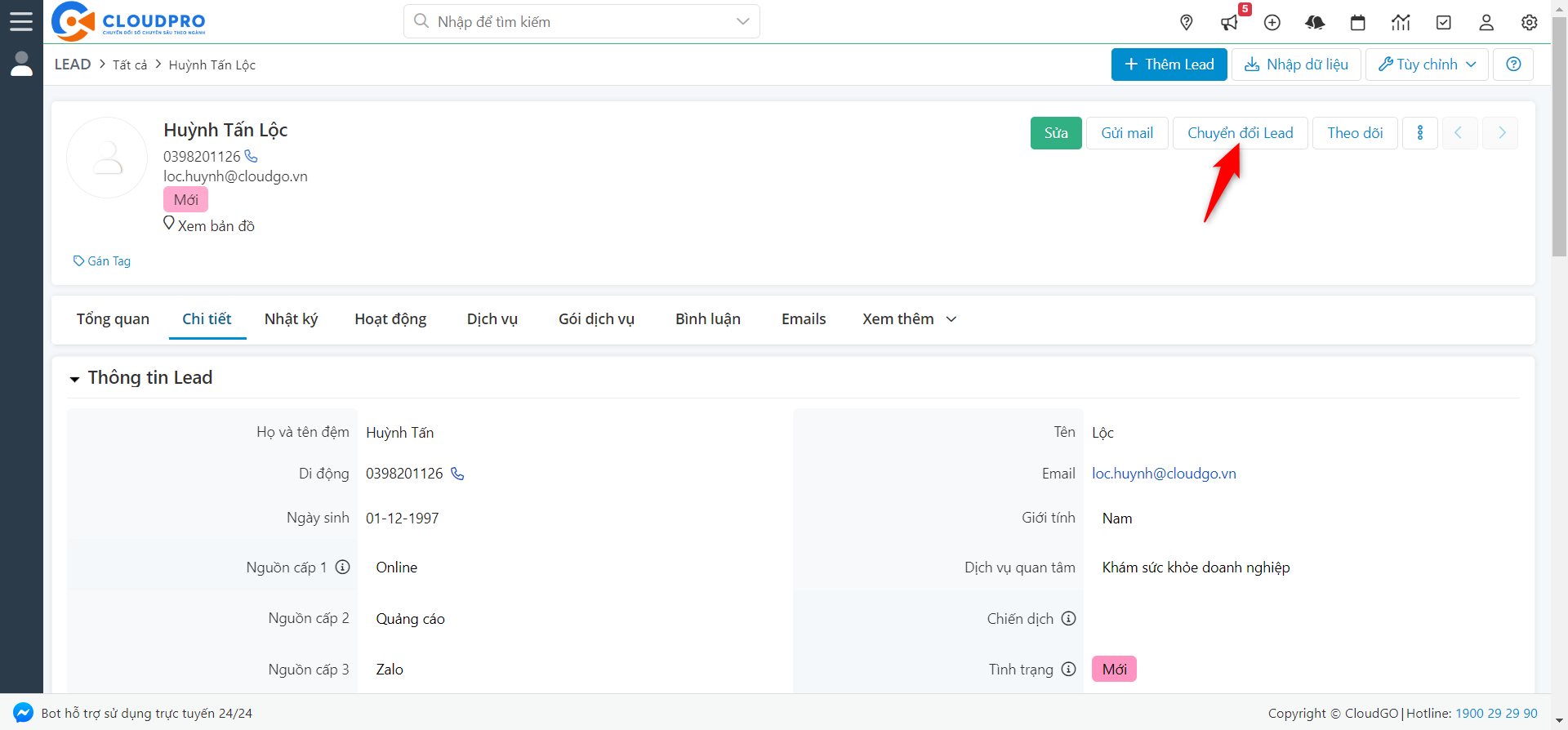Image resolution: width=1568 pixels, height=730 pixels.
Task: Open announcements megaphone notifications
Action: tap(1229, 22)
